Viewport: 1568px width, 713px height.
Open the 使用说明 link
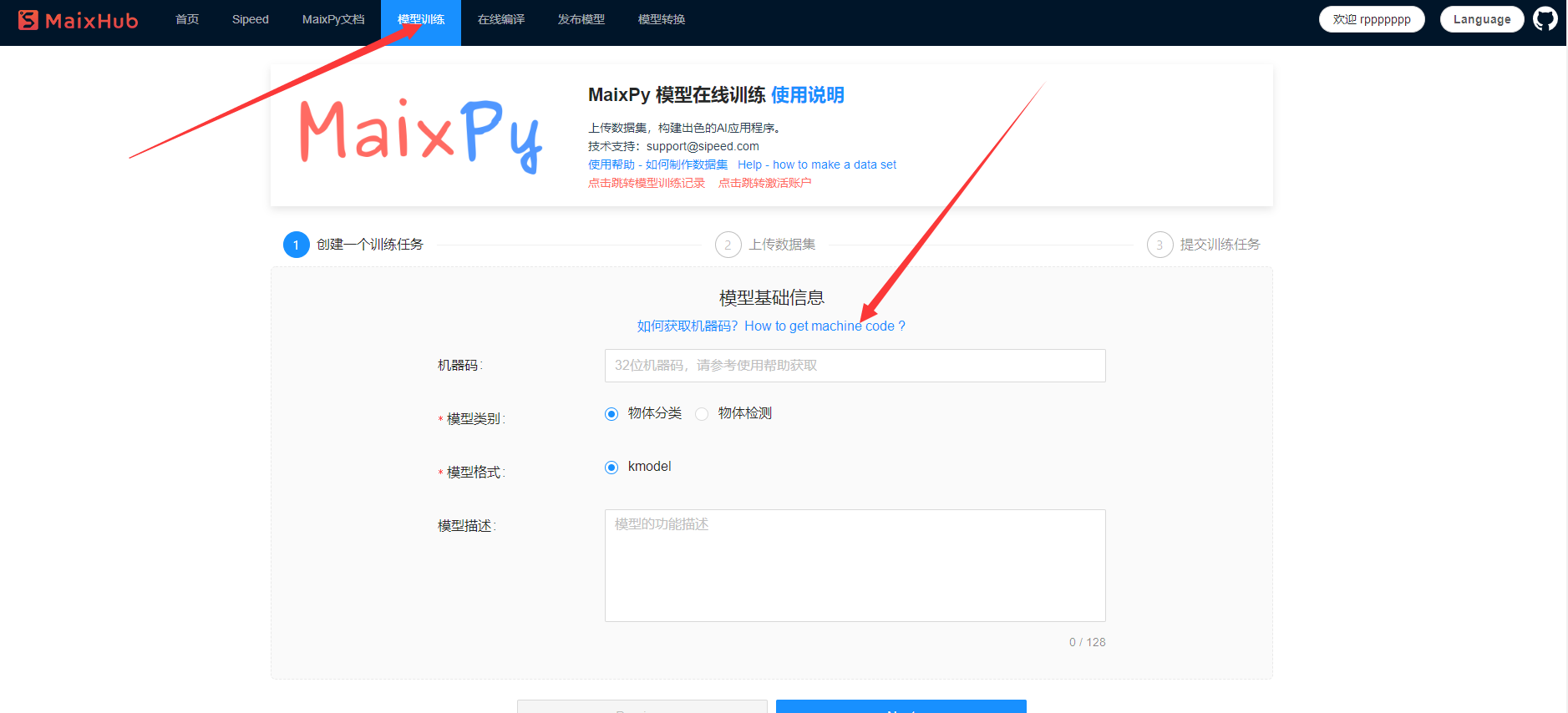coord(807,95)
